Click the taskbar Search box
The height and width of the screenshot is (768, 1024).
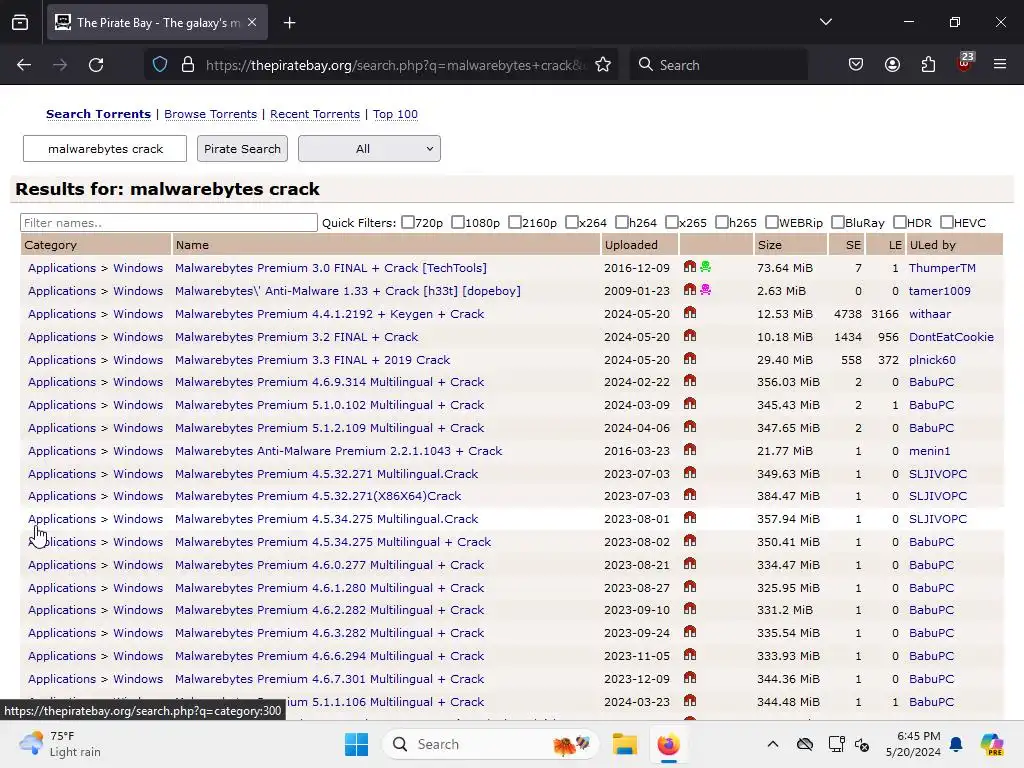tap(490, 744)
